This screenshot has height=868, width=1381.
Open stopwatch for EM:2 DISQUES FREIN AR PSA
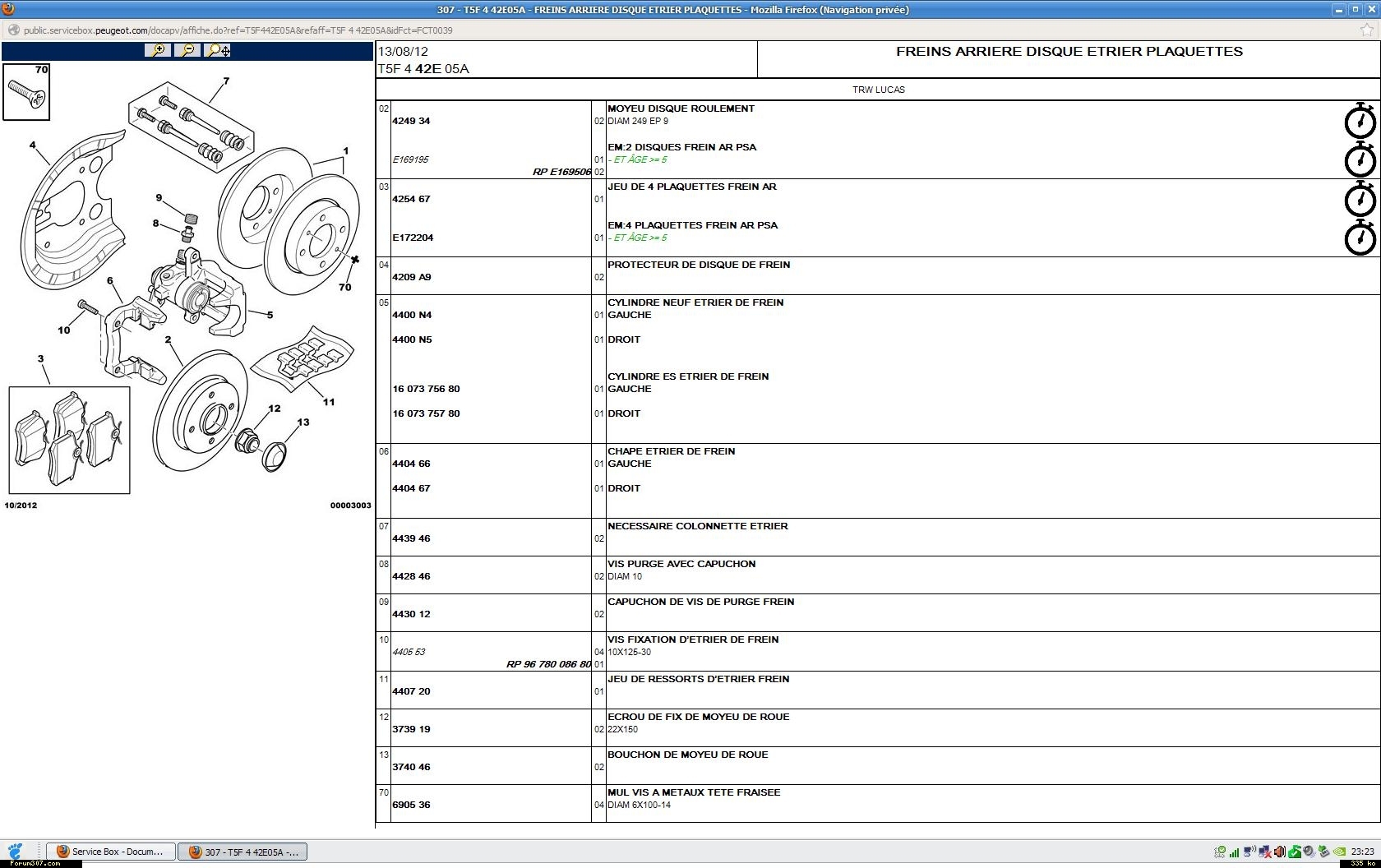tap(1360, 159)
